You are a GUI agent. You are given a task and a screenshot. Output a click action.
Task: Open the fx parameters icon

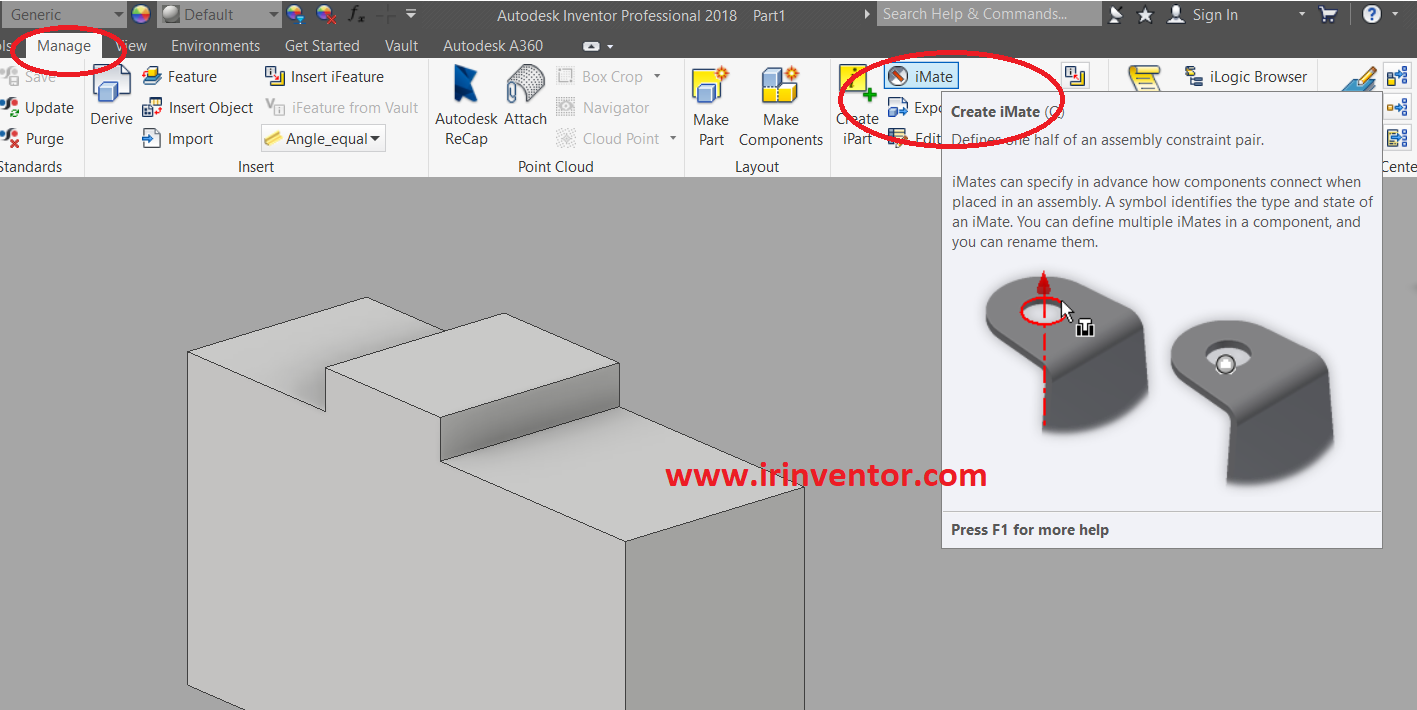(x=356, y=14)
